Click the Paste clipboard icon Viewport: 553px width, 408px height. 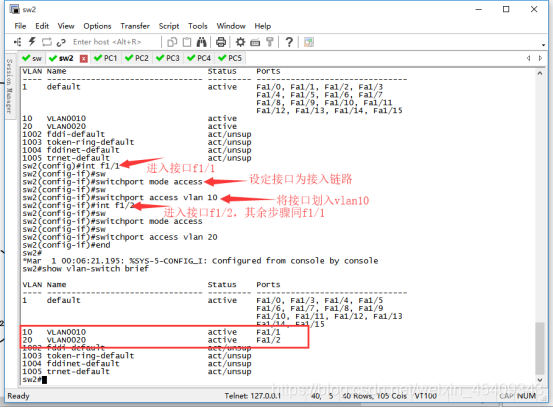187,42
